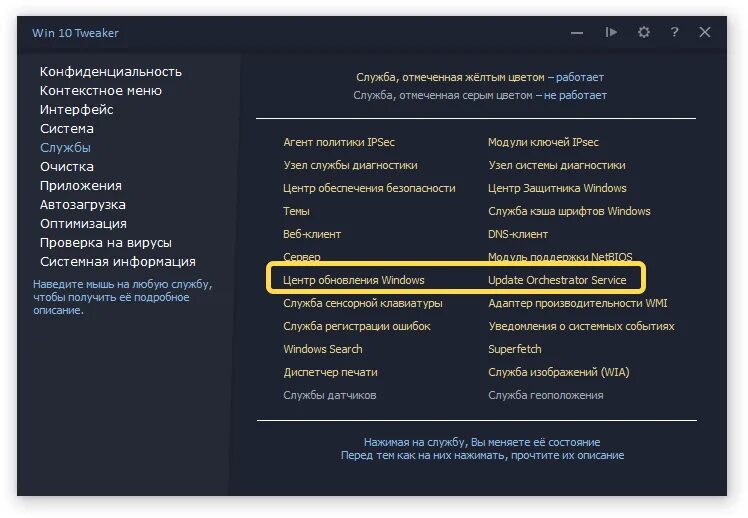Viewport: 748px width, 518px height.
Task: Click the note 'Нажимая на службу, Вы меняете'
Action: coord(482,442)
